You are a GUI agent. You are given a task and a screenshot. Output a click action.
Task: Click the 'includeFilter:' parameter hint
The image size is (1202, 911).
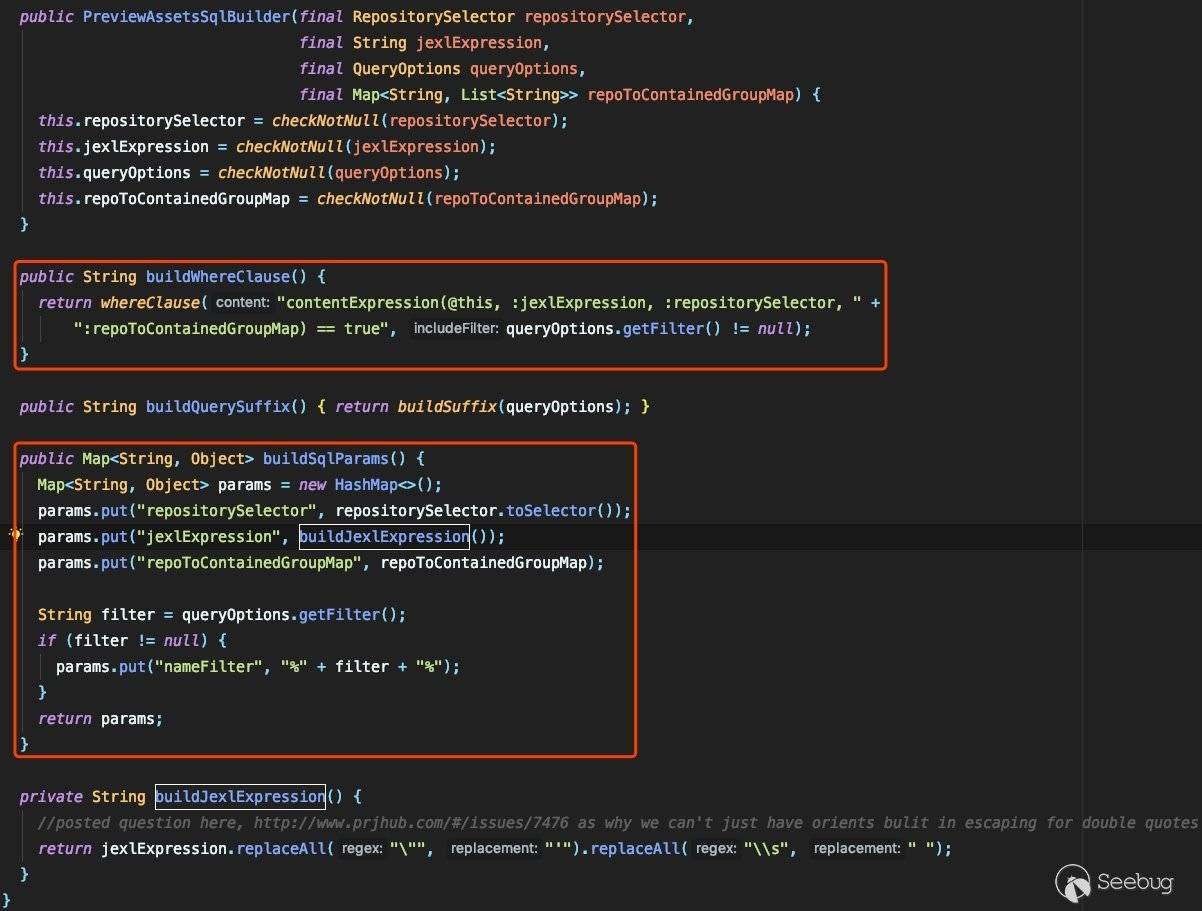(456, 328)
